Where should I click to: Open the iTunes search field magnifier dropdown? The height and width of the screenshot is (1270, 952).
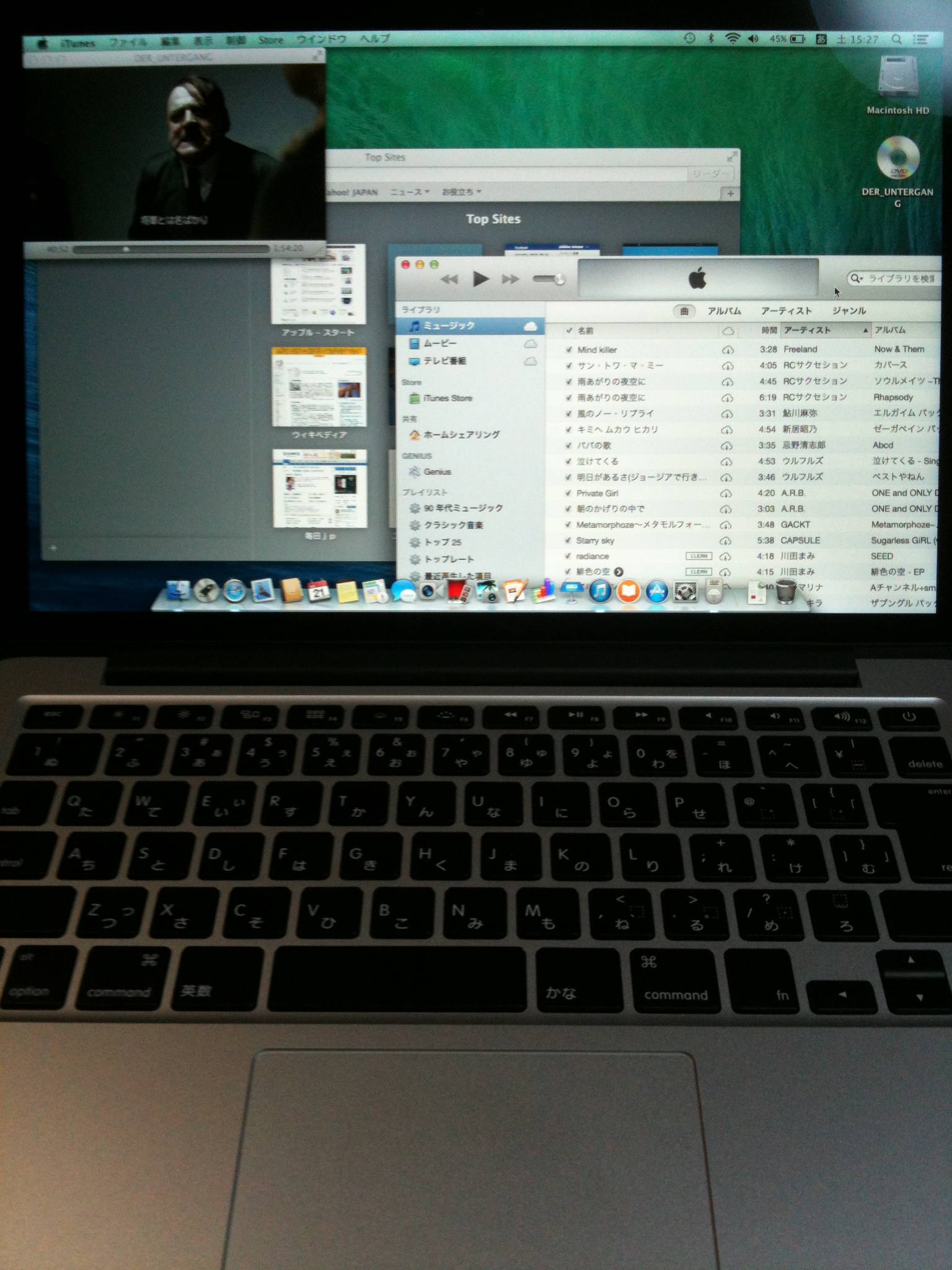point(857,278)
